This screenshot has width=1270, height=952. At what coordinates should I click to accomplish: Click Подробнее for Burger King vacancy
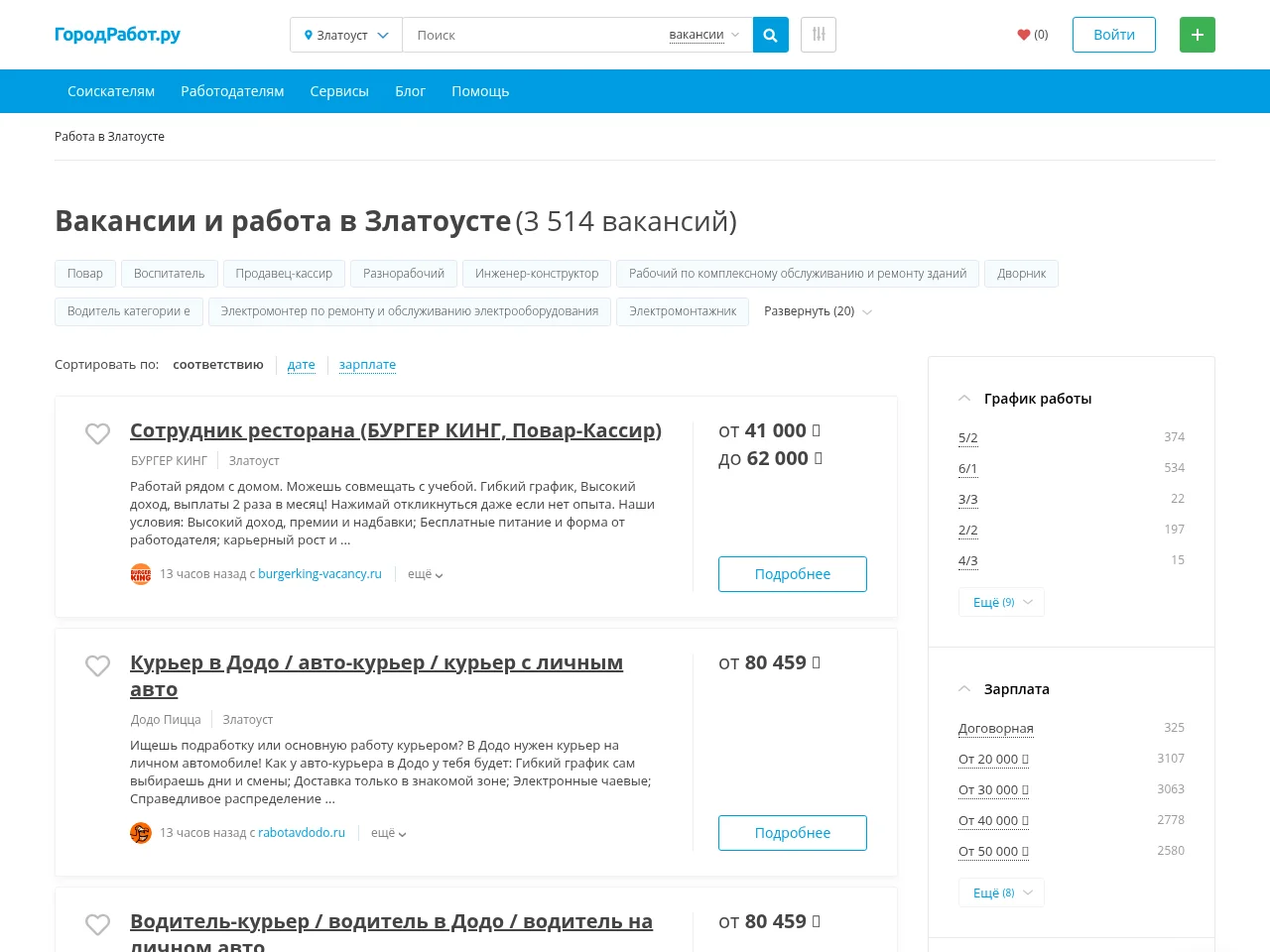pos(793,574)
